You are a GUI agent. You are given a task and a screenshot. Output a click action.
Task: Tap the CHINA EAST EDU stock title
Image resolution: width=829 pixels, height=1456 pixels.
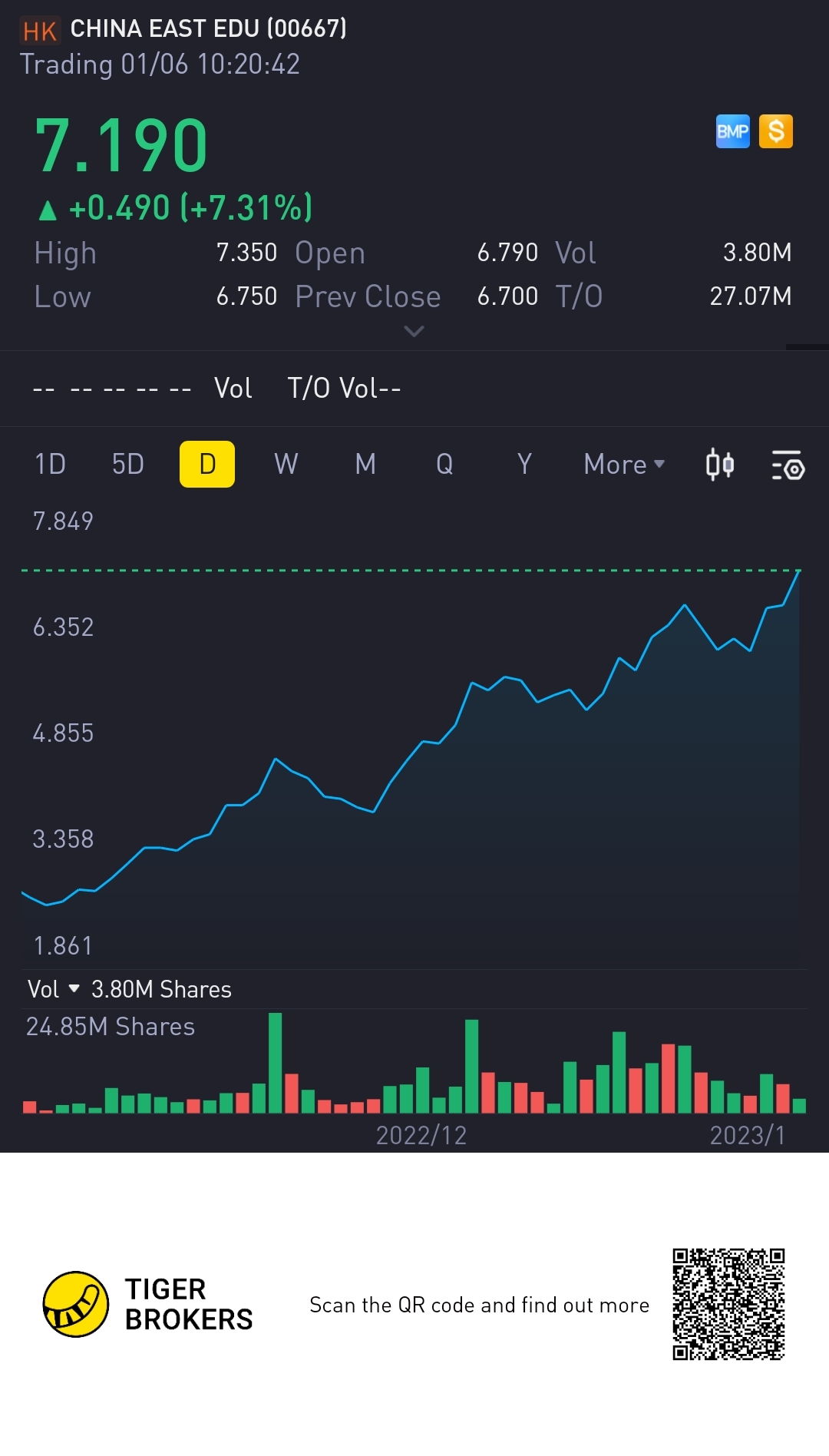208,29
